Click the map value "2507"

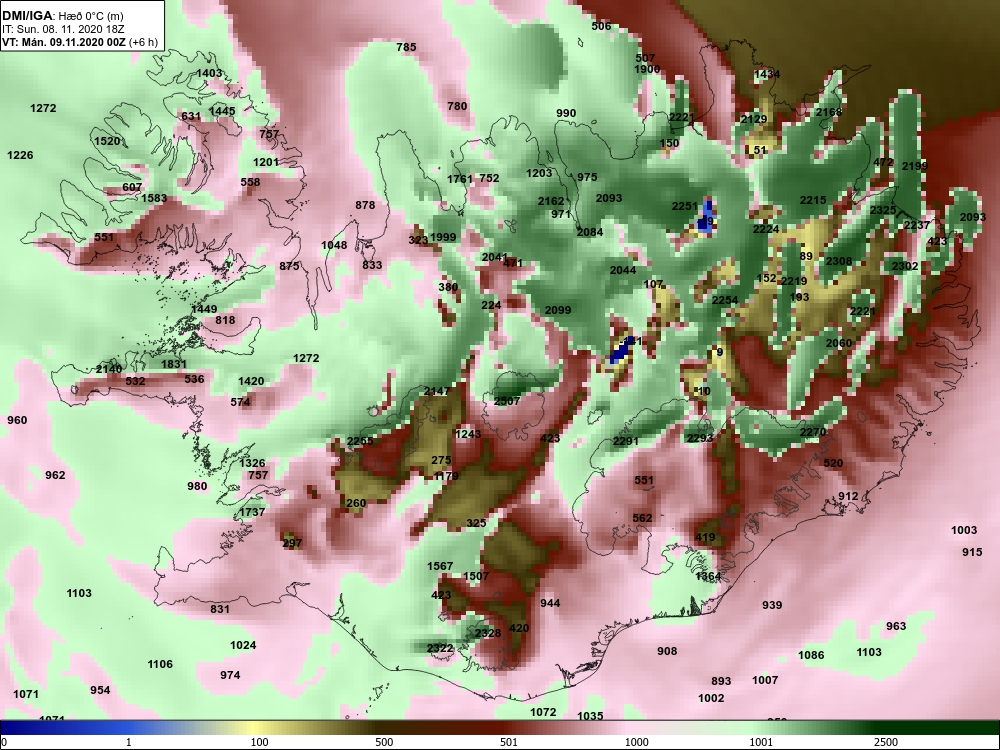point(507,401)
